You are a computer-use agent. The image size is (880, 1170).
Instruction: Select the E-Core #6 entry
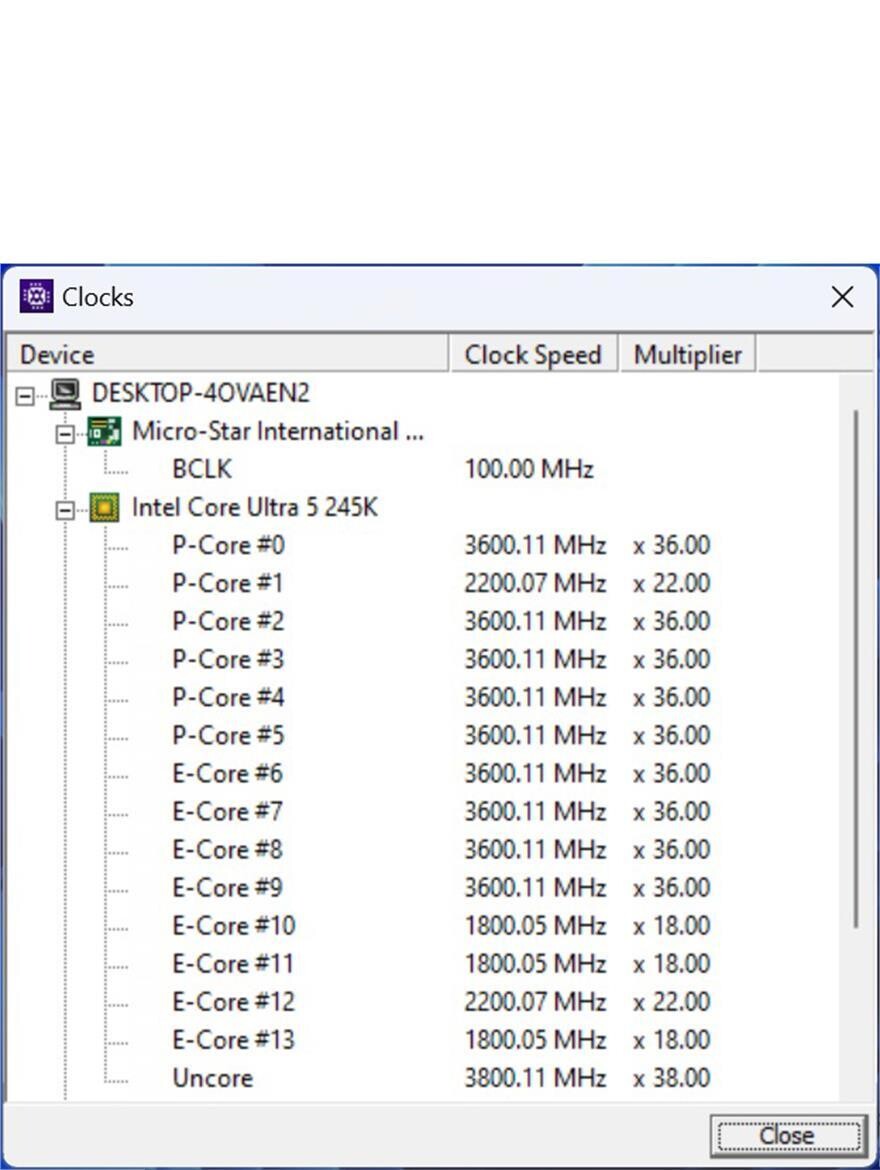pyautogui.click(x=228, y=773)
